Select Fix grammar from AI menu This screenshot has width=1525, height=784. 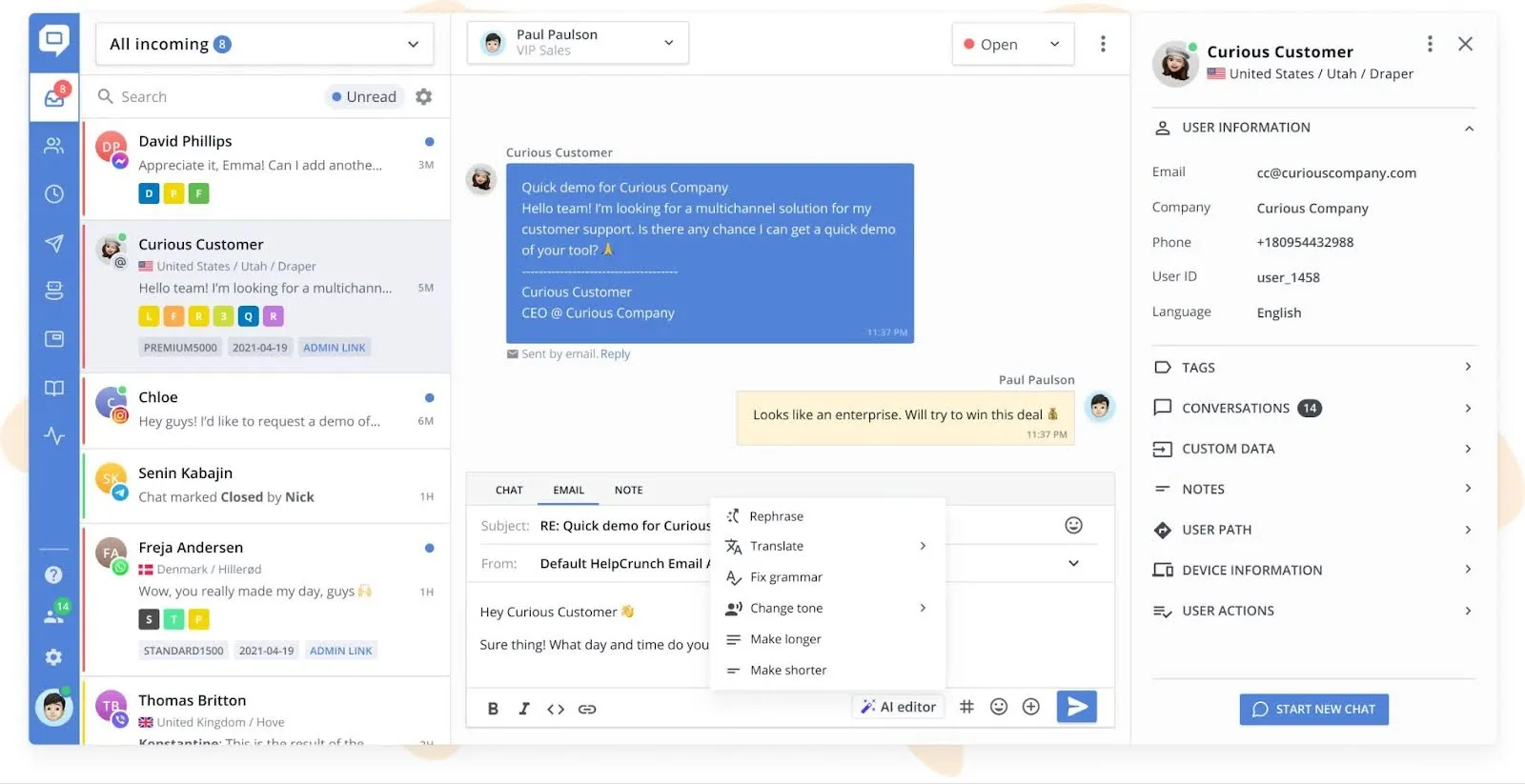click(785, 577)
